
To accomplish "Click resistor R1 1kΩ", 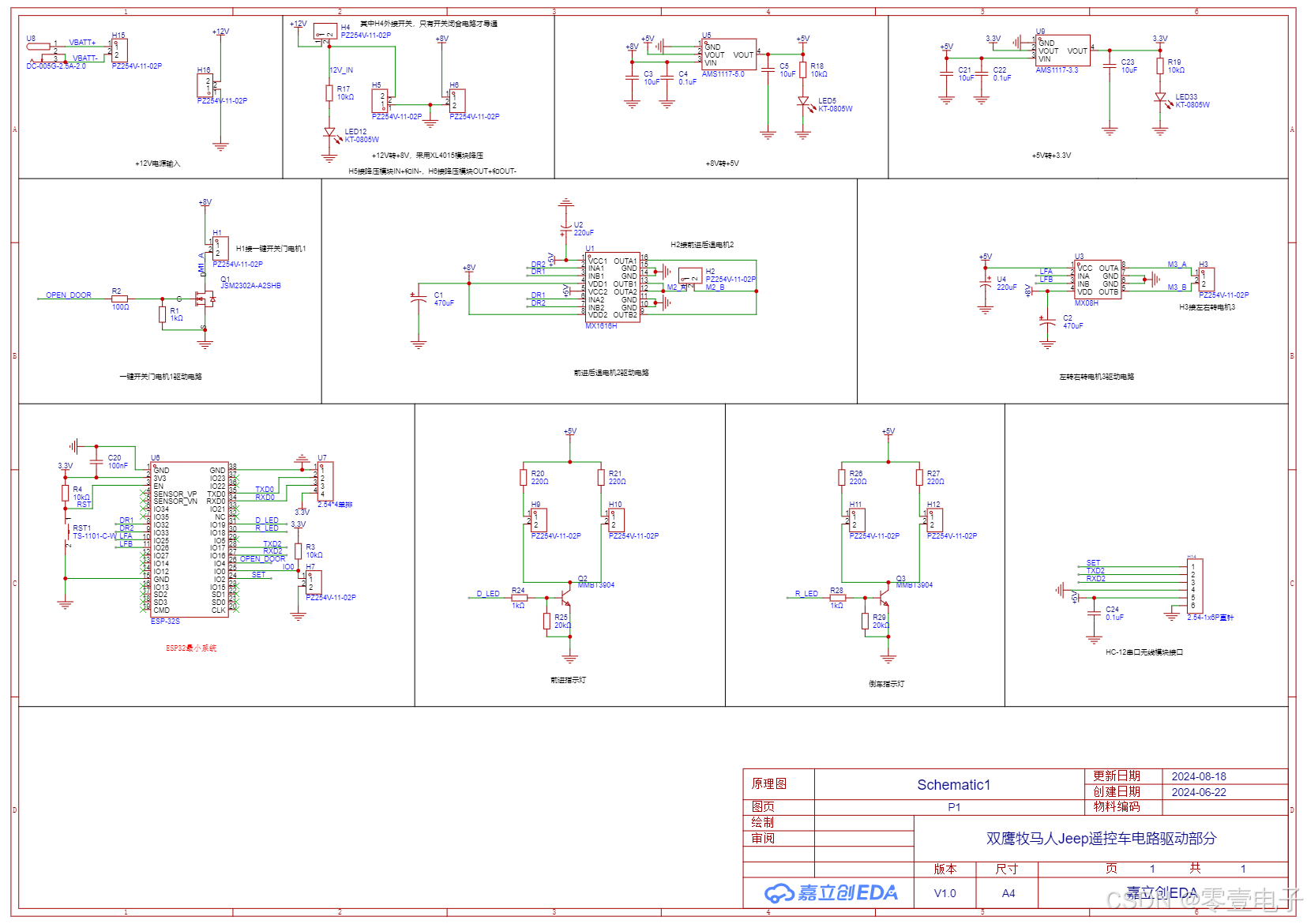I will pyautogui.click(x=163, y=315).
